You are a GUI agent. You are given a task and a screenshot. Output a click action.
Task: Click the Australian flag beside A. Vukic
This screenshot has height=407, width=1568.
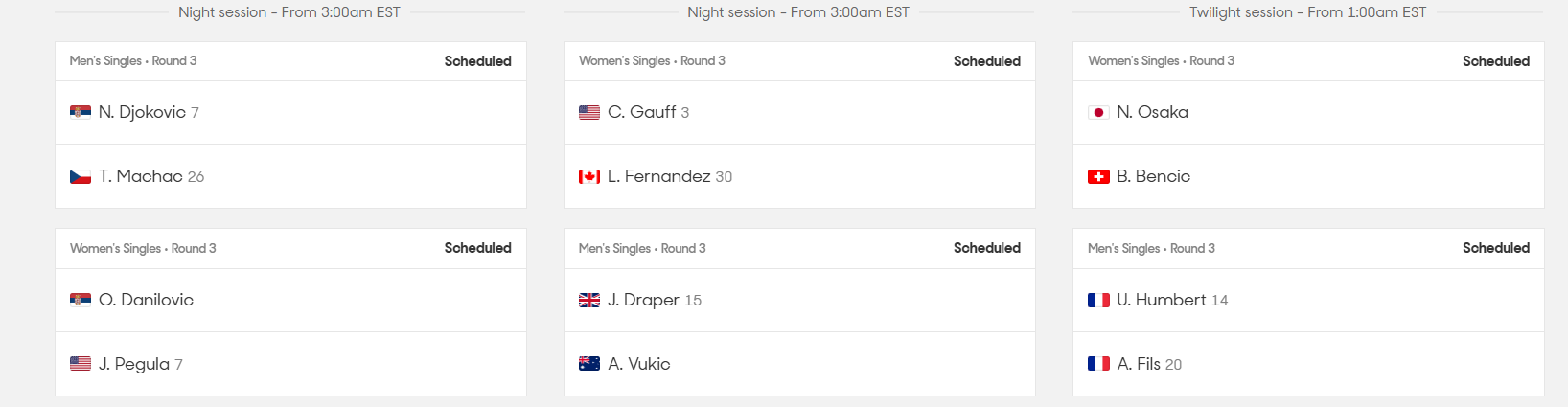[589, 364]
